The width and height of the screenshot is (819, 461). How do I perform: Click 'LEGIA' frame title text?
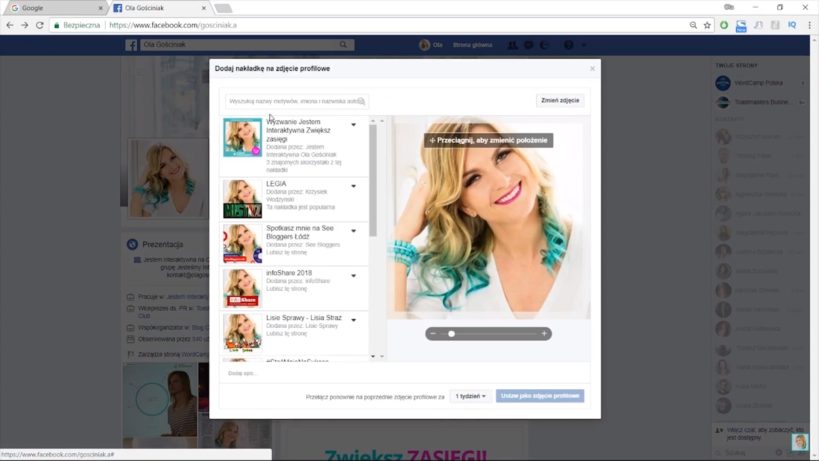click(276, 184)
